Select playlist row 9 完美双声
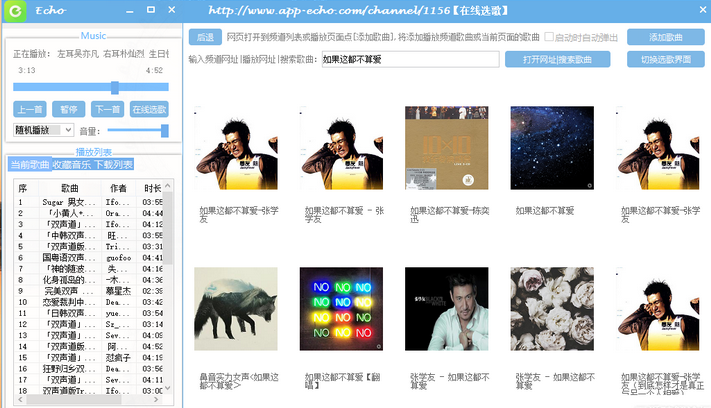 [x=88, y=291]
